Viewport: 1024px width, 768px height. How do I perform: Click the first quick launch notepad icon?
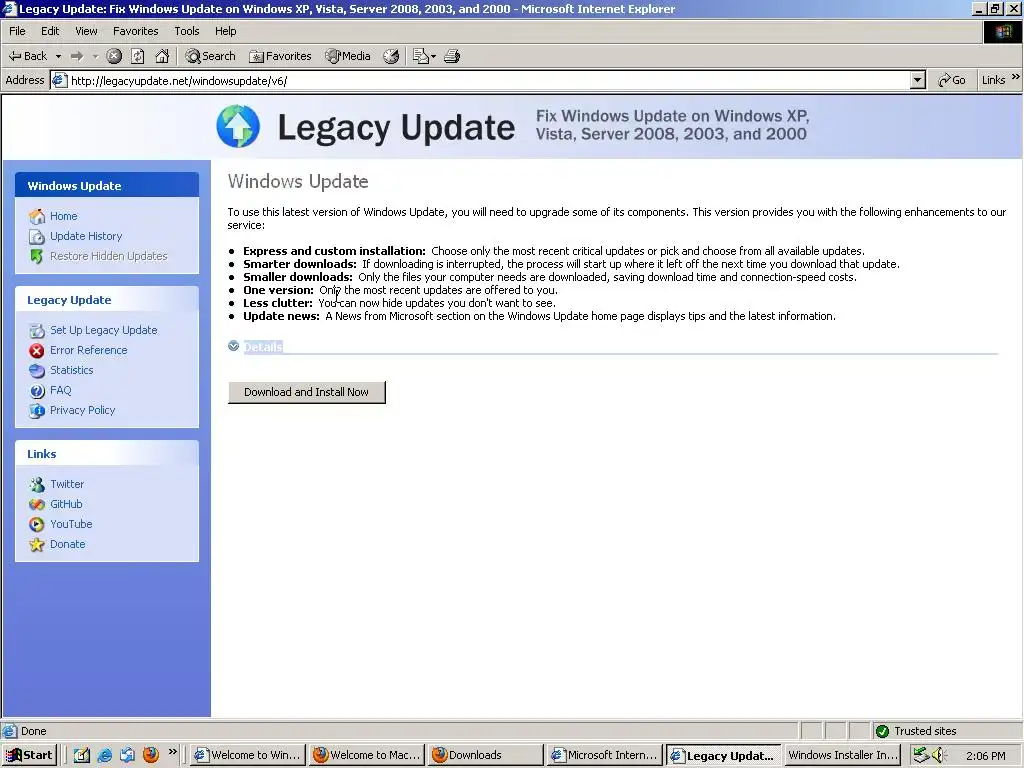coord(82,755)
